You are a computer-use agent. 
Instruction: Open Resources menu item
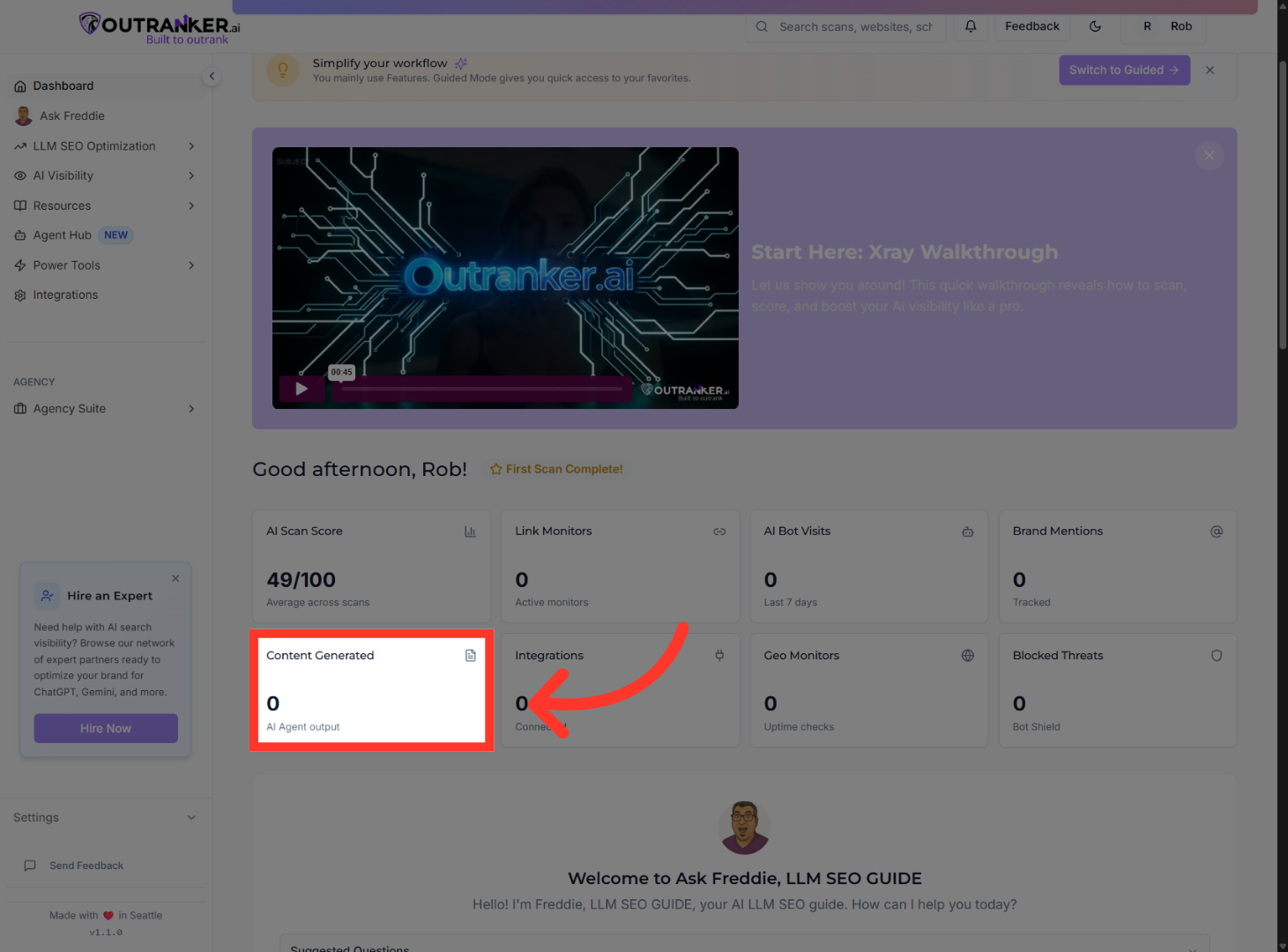[106, 205]
